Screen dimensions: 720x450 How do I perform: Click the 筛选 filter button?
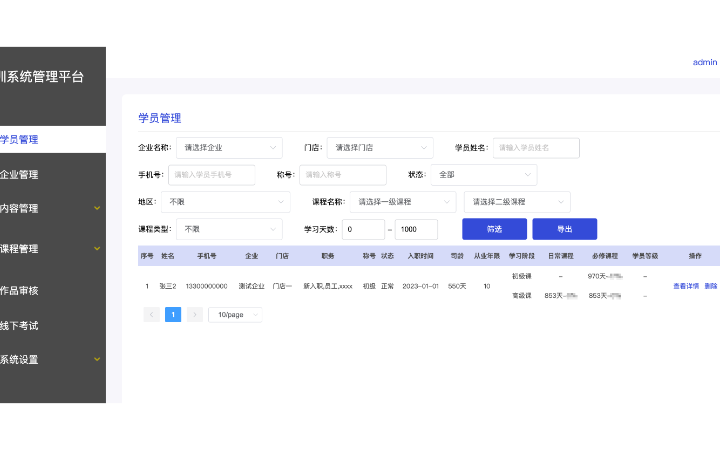click(495, 229)
